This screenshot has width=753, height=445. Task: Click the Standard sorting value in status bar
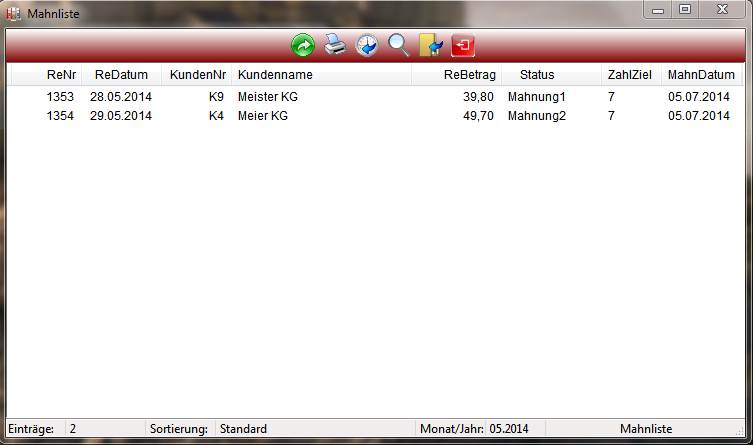[x=243, y=429]
